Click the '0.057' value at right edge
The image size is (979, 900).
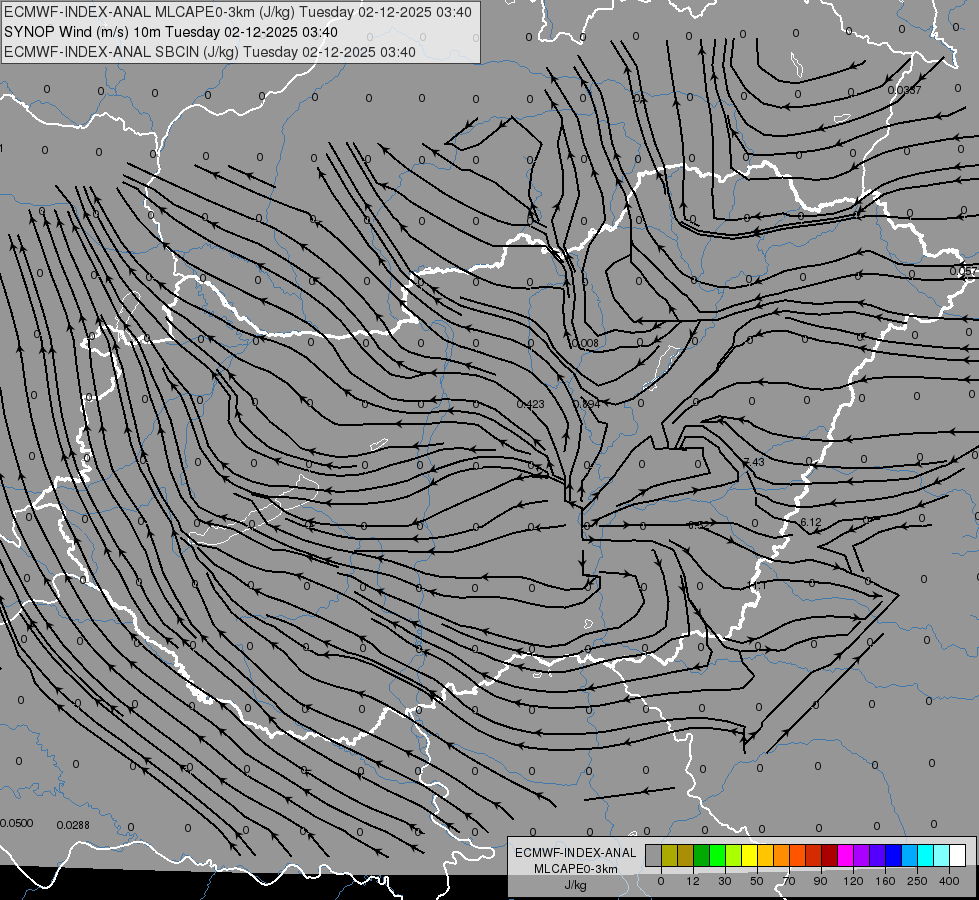coord(963,271)
